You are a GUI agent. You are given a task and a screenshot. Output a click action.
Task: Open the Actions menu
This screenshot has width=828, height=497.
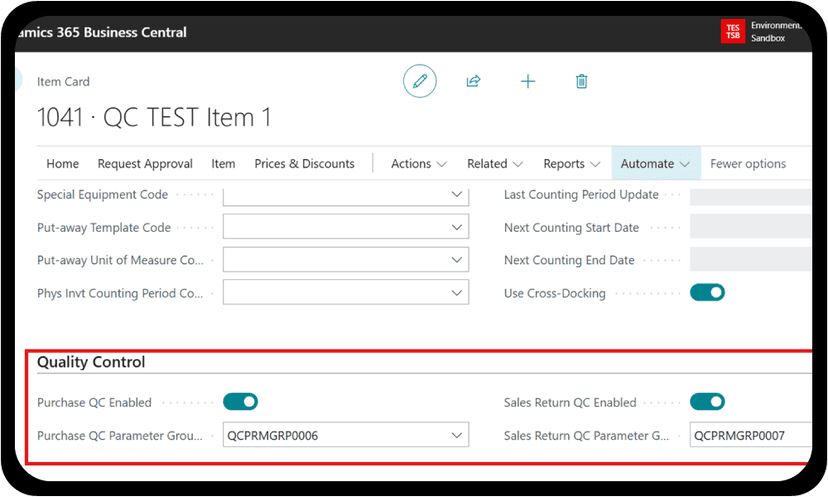pos(418,164)
